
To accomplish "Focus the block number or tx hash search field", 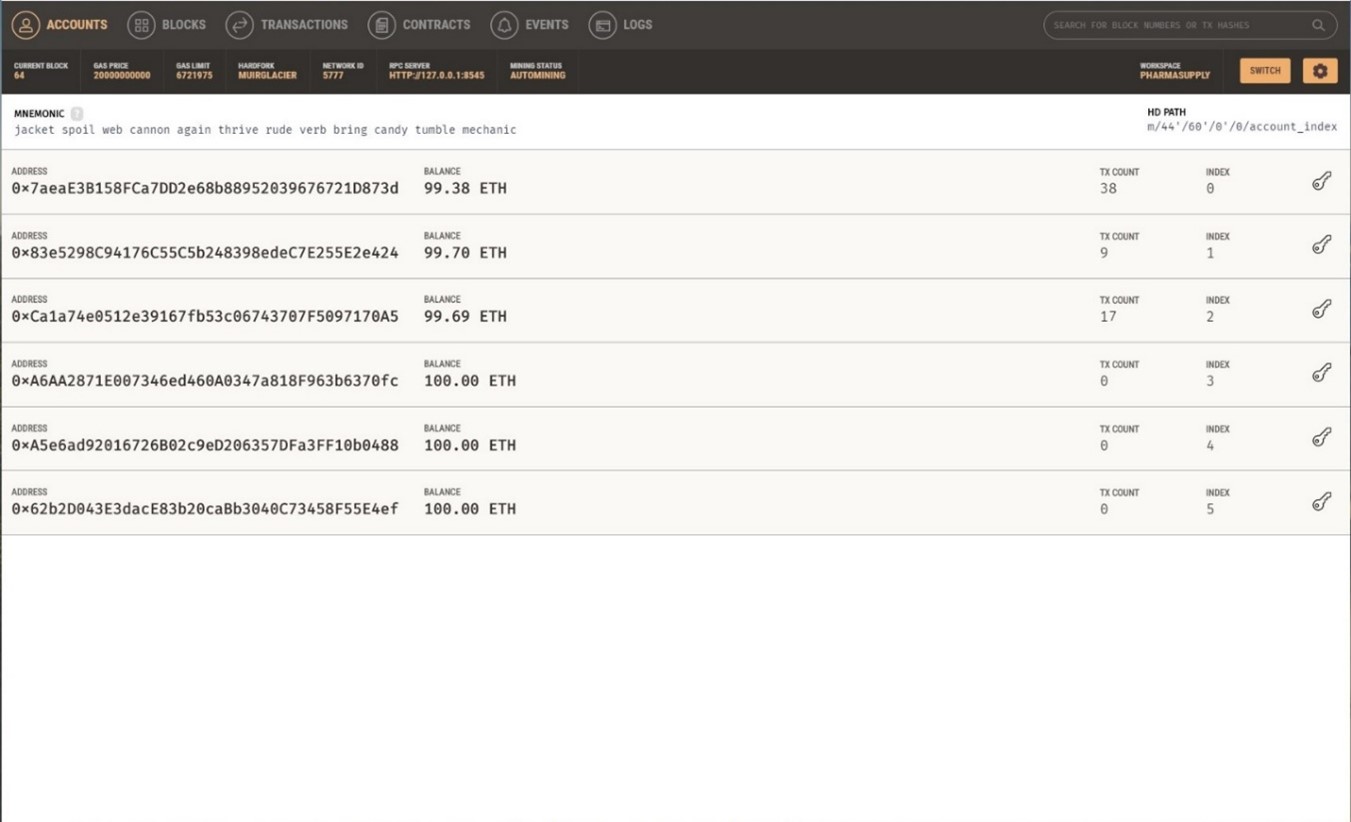I will point(1175,25).
